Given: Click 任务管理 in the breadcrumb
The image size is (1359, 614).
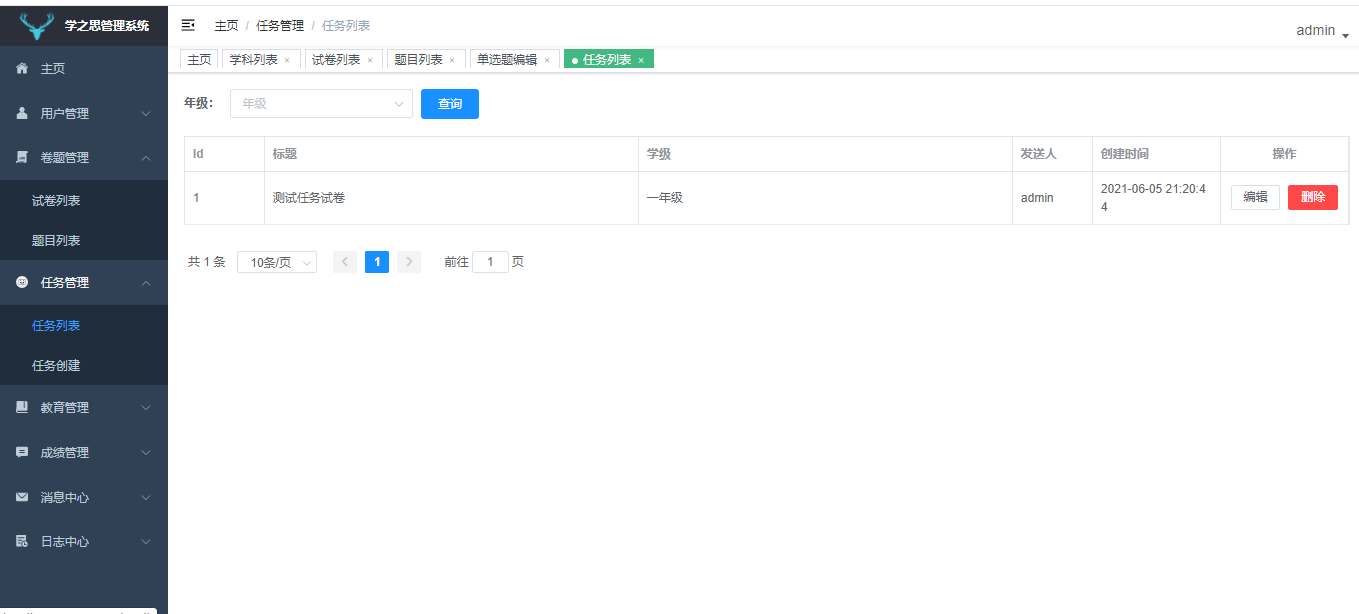Looking at the screenshot, I should [x=280, y=26].
